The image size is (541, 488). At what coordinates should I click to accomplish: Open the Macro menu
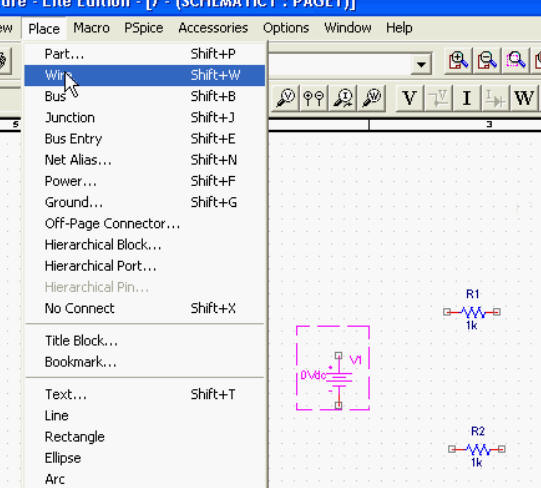[x=91, y=28]
